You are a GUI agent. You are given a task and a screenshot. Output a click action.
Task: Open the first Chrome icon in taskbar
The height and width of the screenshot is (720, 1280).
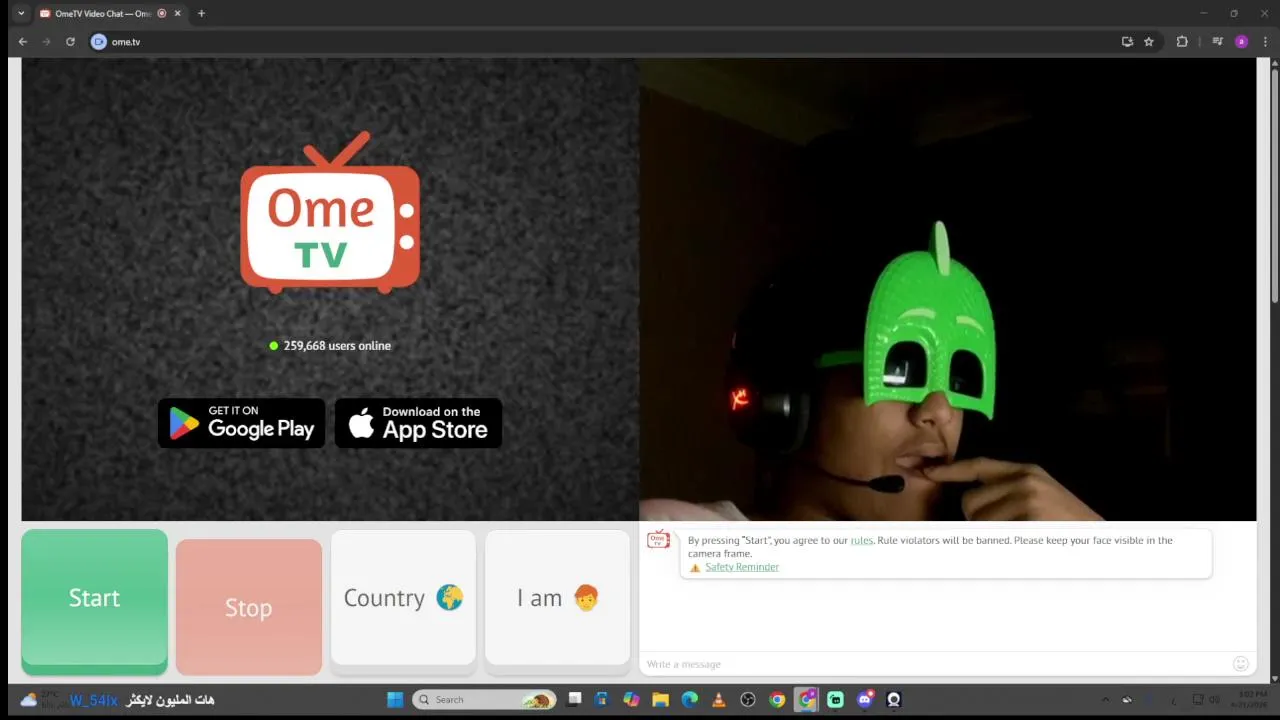tap(777, 700)
